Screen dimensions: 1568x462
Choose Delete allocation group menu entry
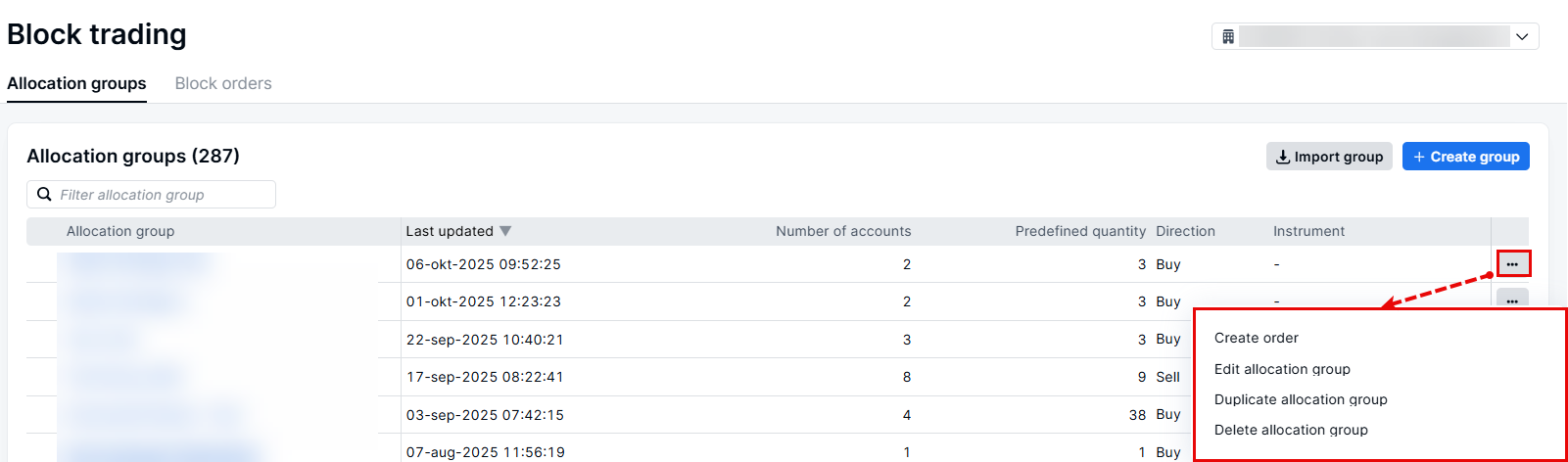1290,430
